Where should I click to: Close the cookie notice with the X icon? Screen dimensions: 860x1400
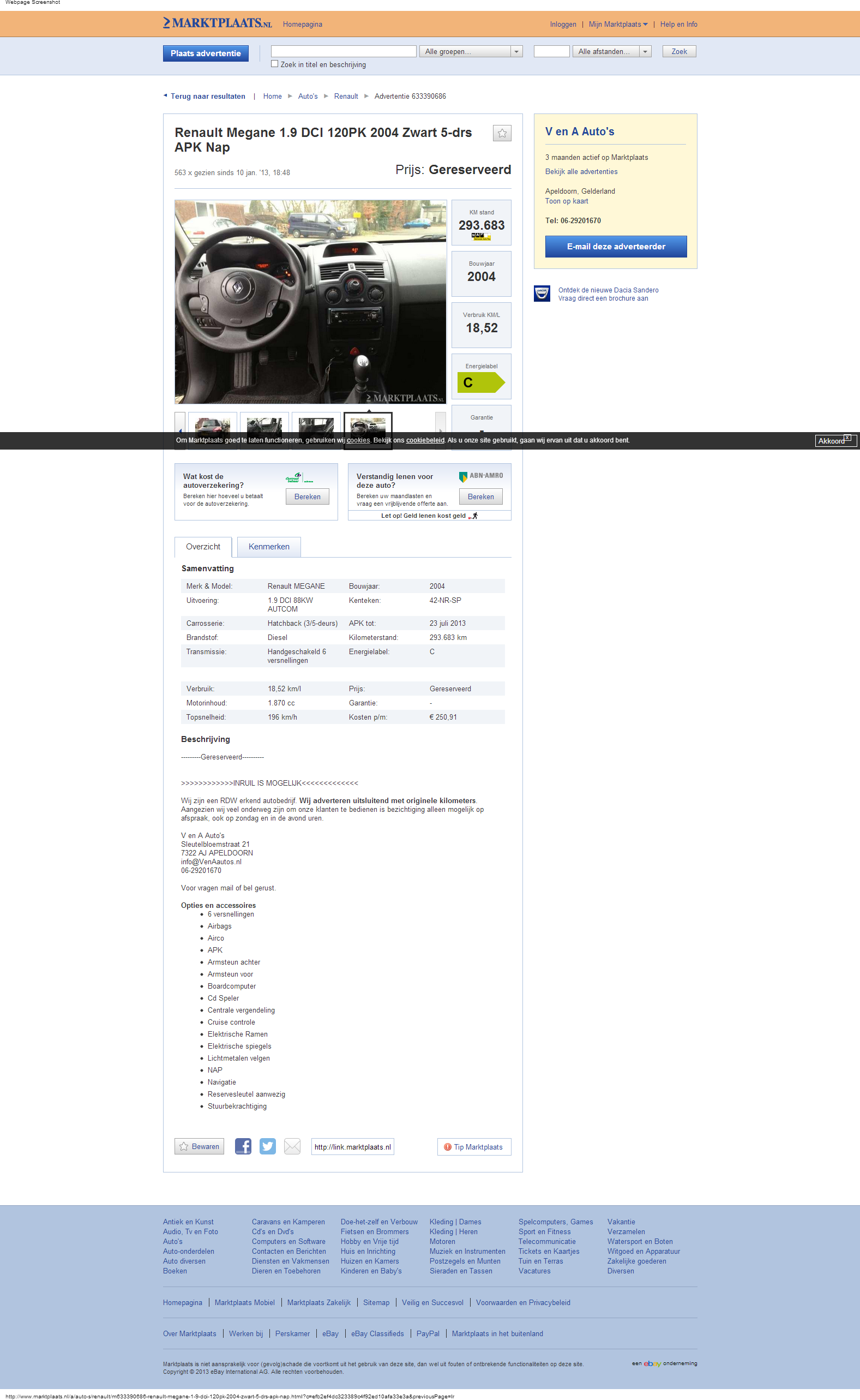tap(847, 438)
